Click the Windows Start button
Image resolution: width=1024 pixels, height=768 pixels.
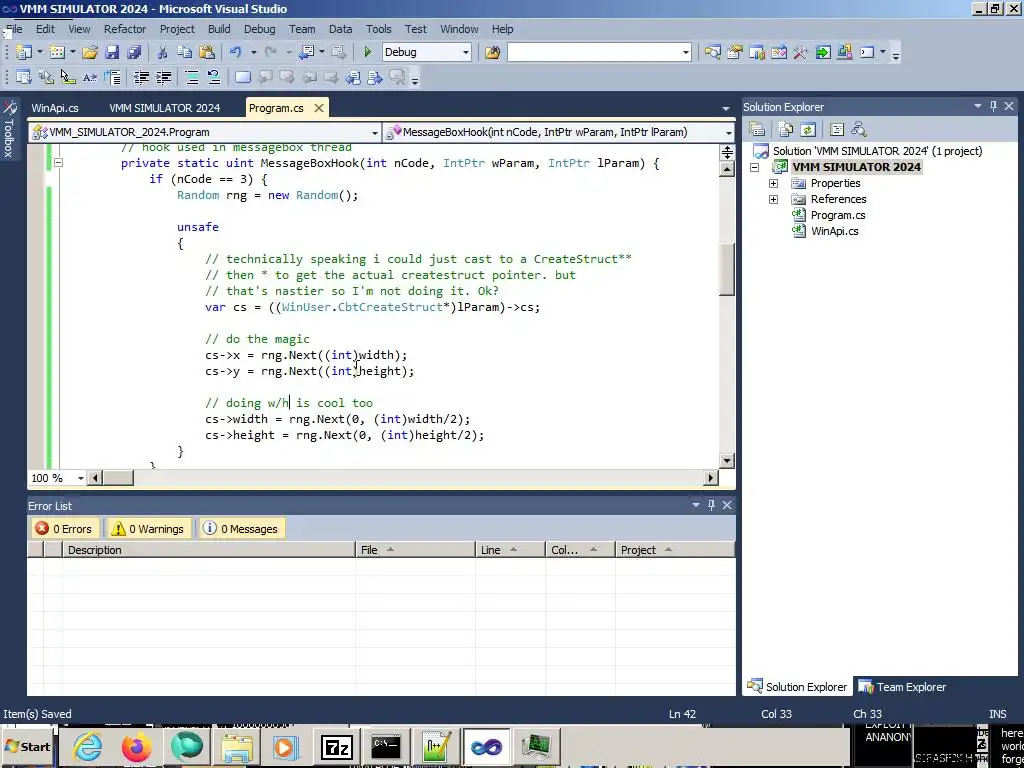[28, 747]
